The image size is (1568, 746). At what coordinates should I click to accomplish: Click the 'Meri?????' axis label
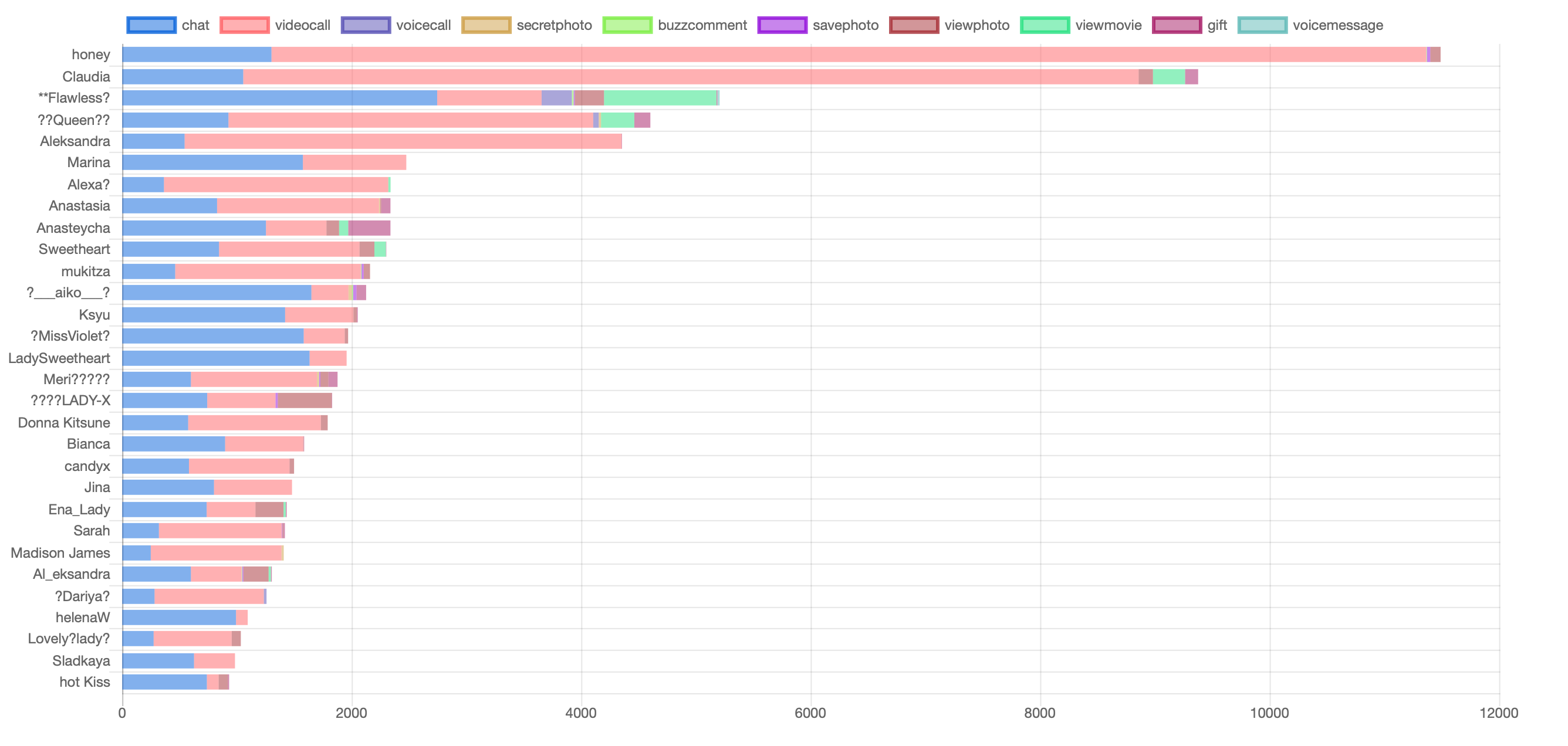coord(77,379)
